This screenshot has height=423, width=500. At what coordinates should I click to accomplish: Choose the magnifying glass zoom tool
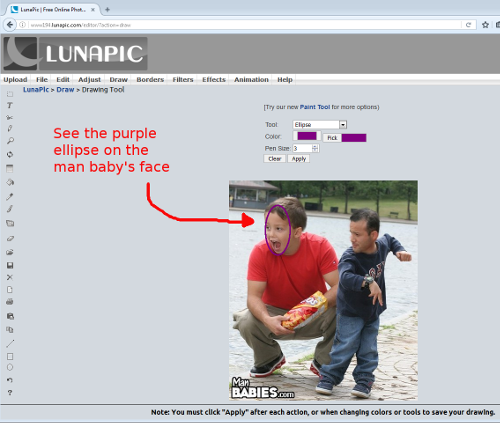(x=10, y=141)
